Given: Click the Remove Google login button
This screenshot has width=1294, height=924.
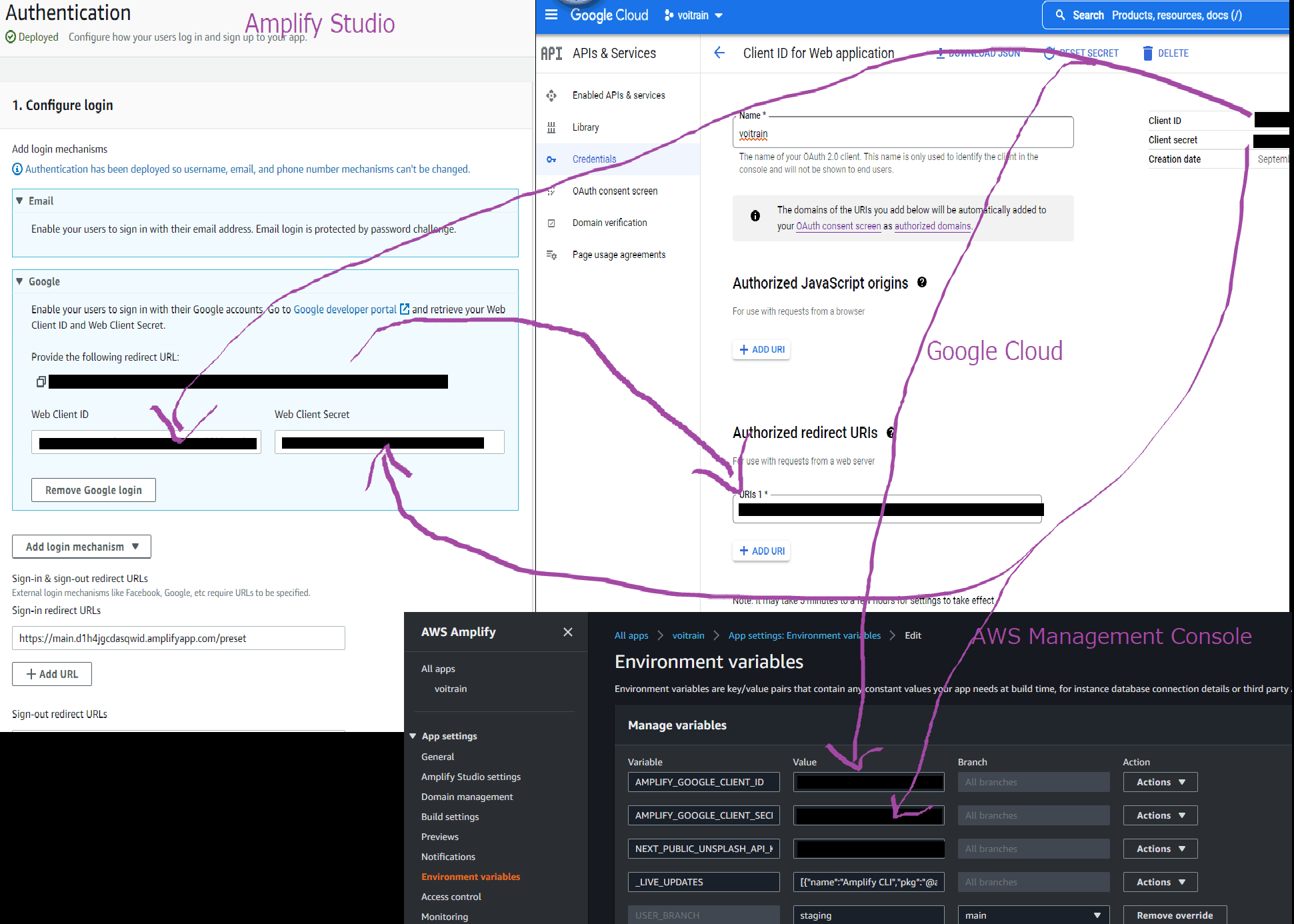Looking at the screenshot, I should [93, 490].
